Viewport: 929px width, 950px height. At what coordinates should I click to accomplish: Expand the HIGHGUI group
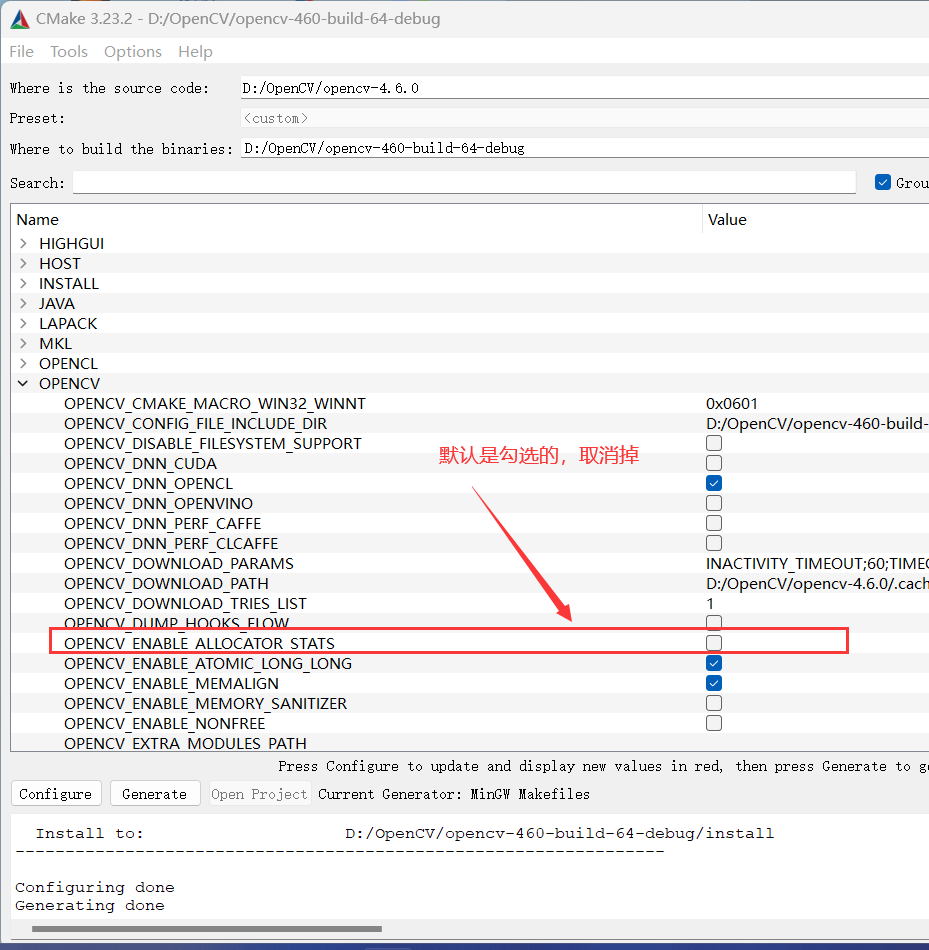click(22, 243)
